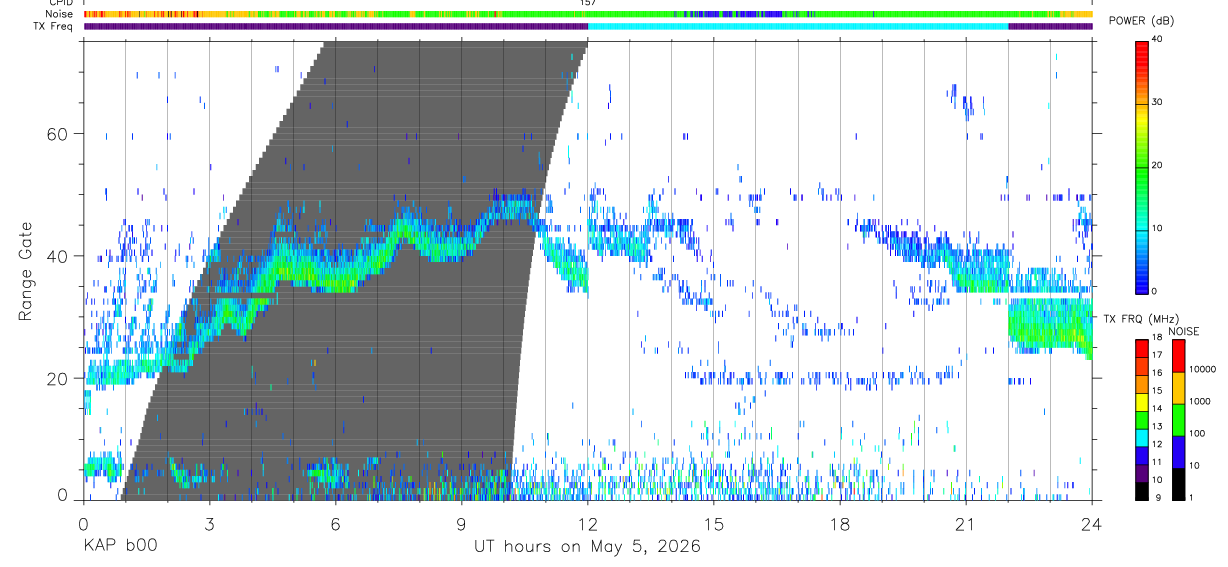Click the "15" UT hour tick
This screenshot has width=1228, height=567.
click(x=714, y=523)
